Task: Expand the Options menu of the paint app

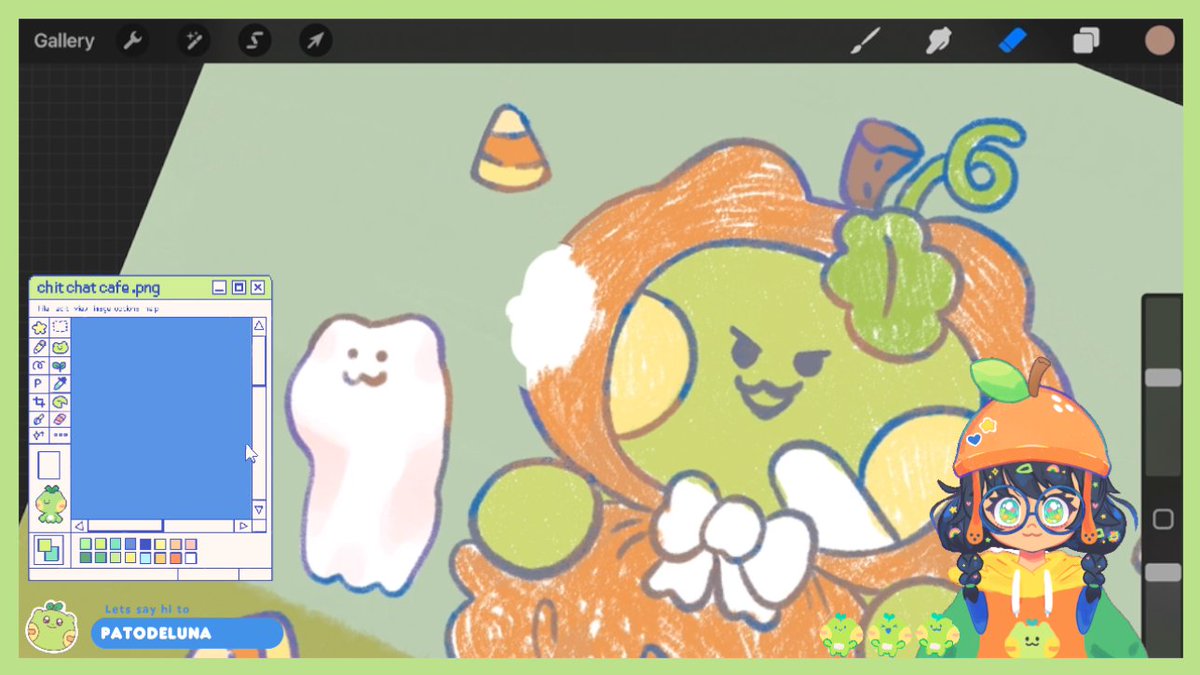Action: [x=126, y=309]
